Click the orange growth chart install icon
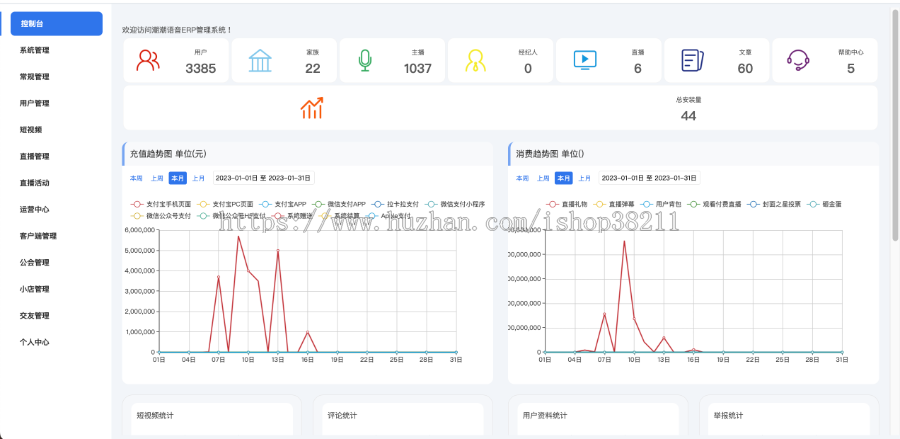Viewport: 900px width, 439px height. (312, 108)
